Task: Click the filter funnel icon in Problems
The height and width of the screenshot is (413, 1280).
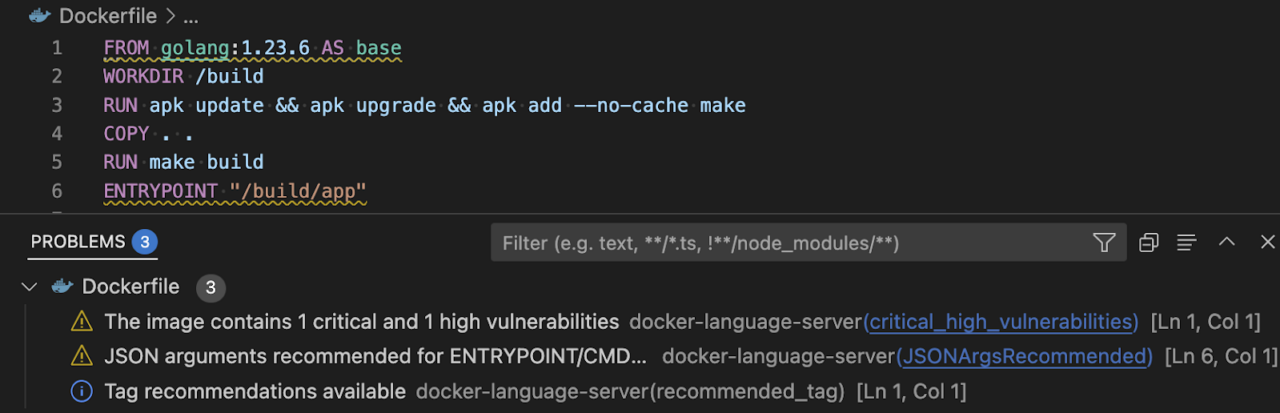Action: tap(1104, 242)
